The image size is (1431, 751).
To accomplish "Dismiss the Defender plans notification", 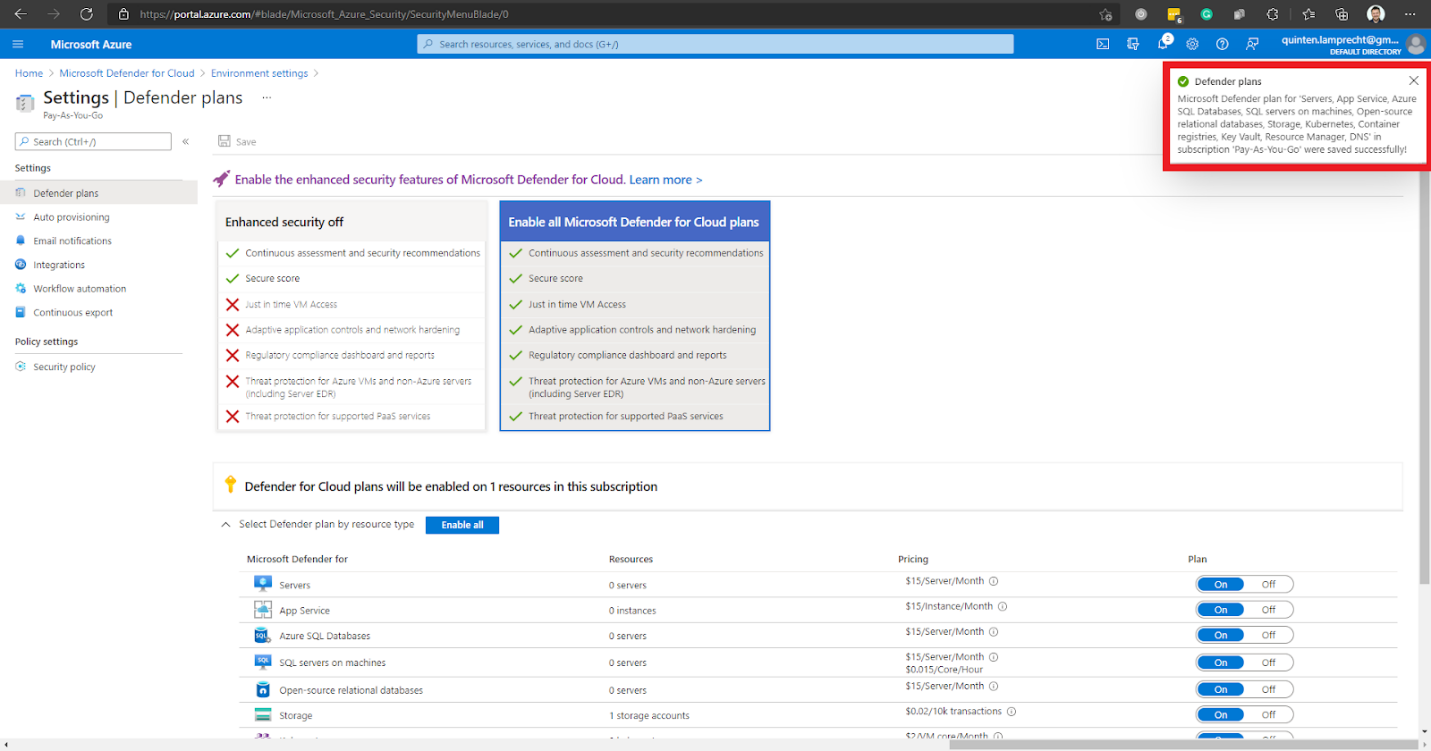I will (1413, 81).
